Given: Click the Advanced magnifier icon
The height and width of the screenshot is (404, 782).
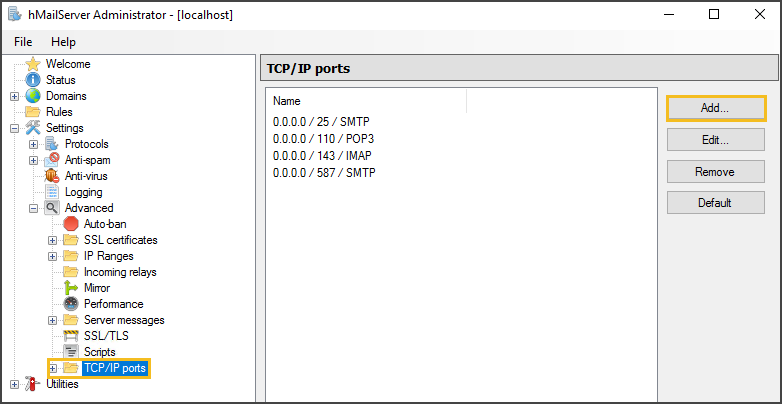Looking at the screenshot, I should (52, 208).
